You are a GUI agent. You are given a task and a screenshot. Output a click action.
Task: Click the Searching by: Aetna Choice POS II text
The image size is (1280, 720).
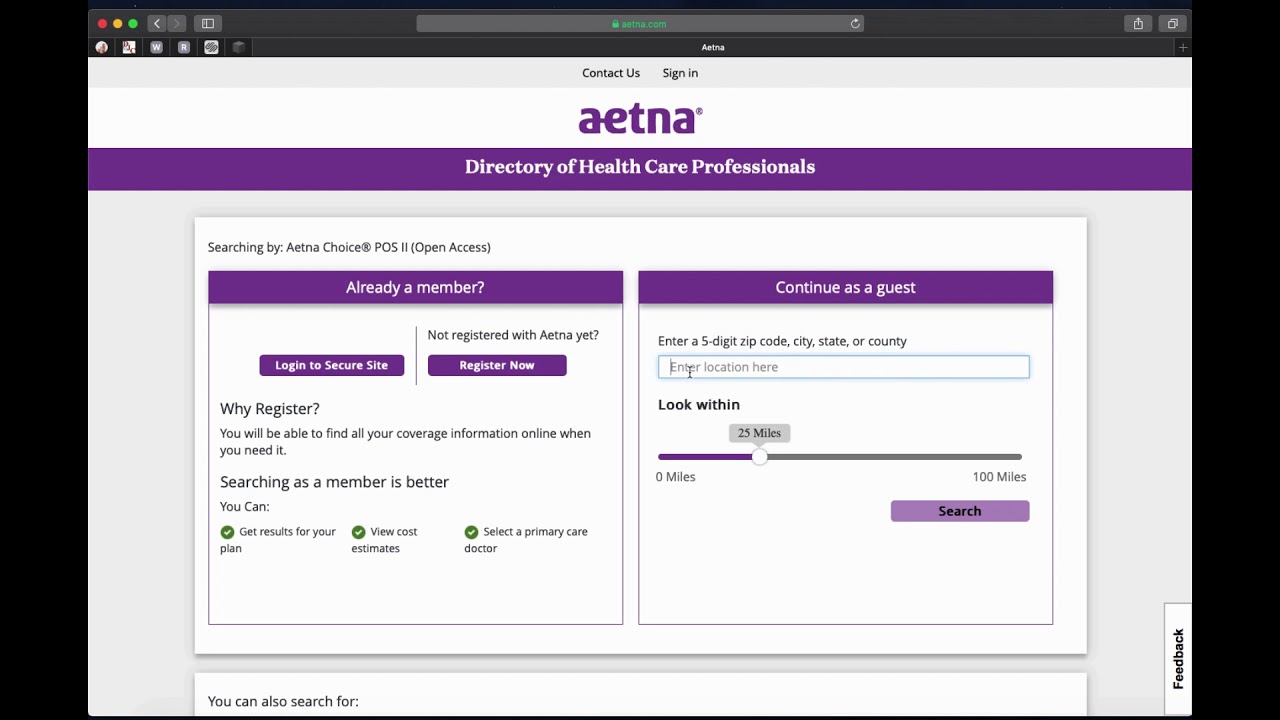pos(349,247)
